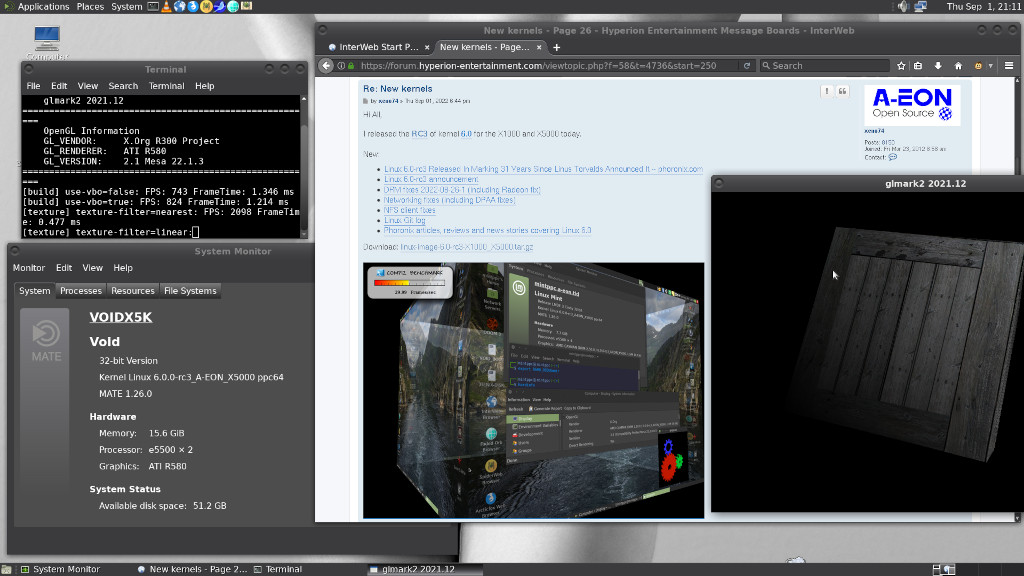Screen dimensions: 1024x576
Task: Open the yellow round launcher icon in top panel
Action: tap(206, 7)
